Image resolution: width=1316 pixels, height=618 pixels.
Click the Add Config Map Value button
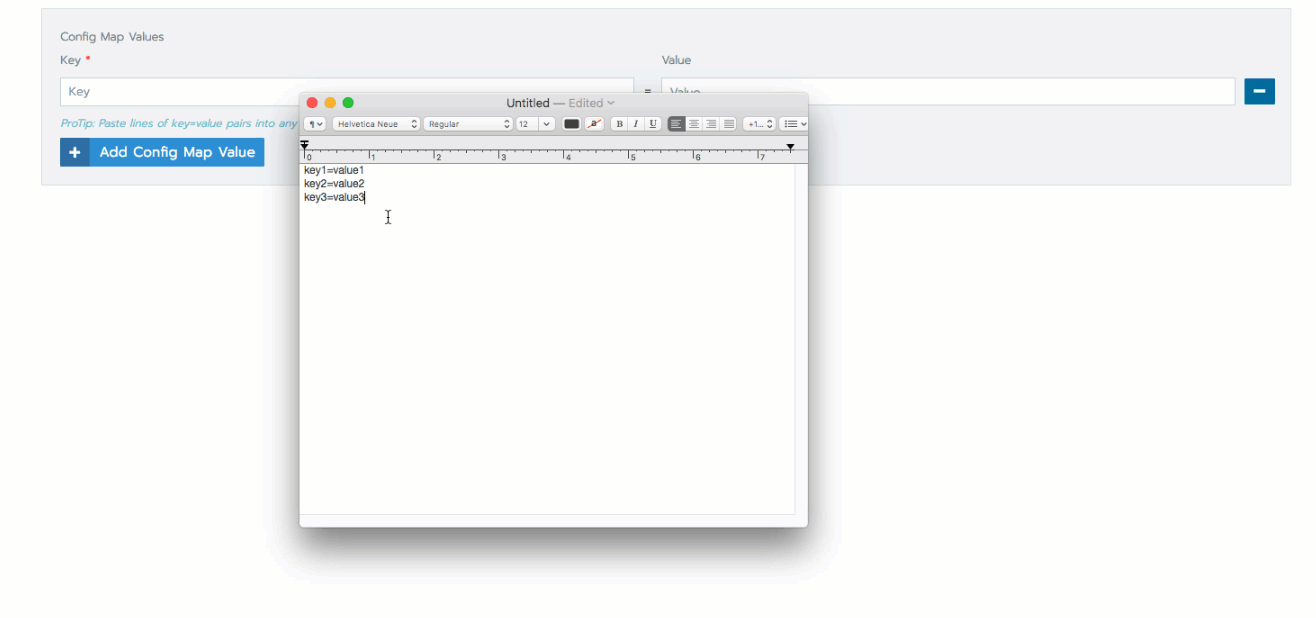161,151
